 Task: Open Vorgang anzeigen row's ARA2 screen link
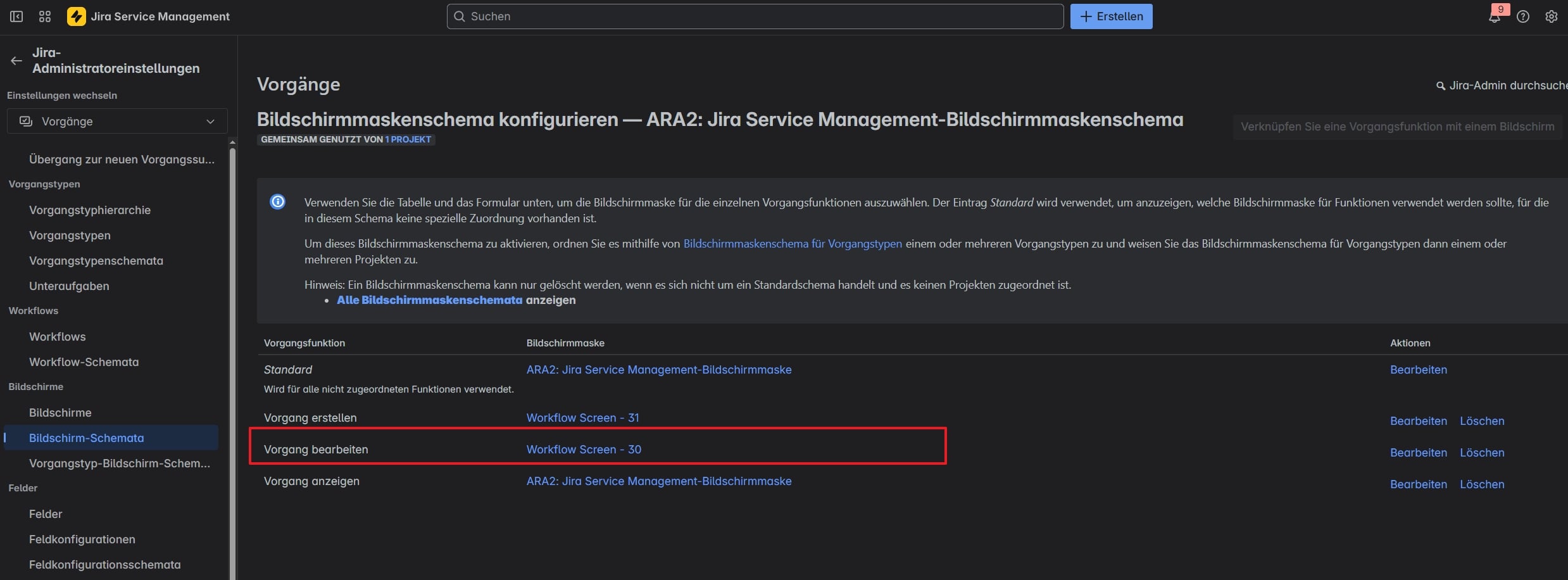[x=659, y=481]
